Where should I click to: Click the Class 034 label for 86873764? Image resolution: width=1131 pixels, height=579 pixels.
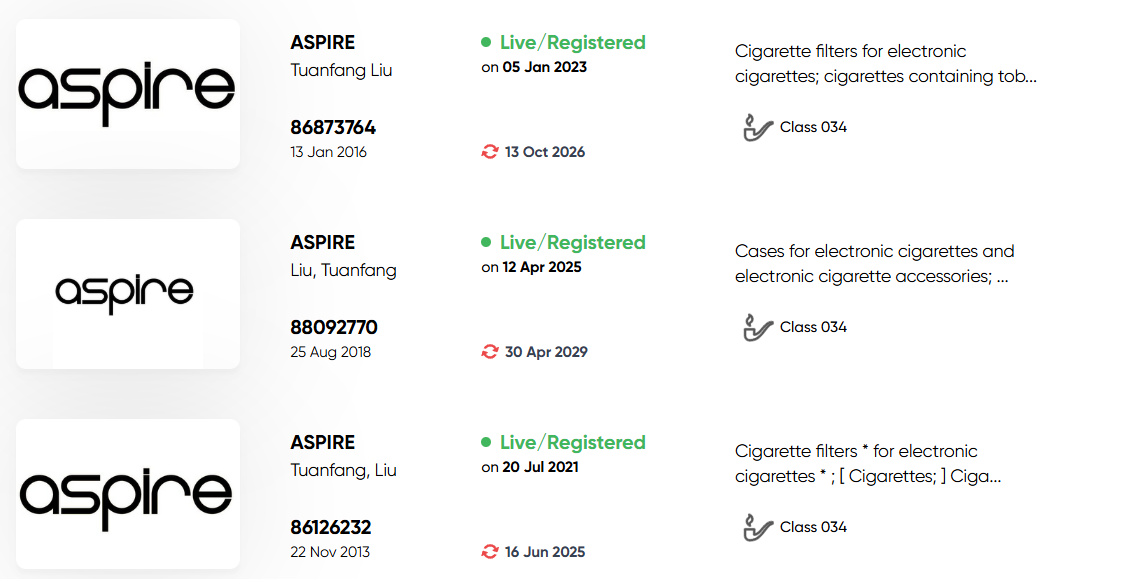coord(813,128)
